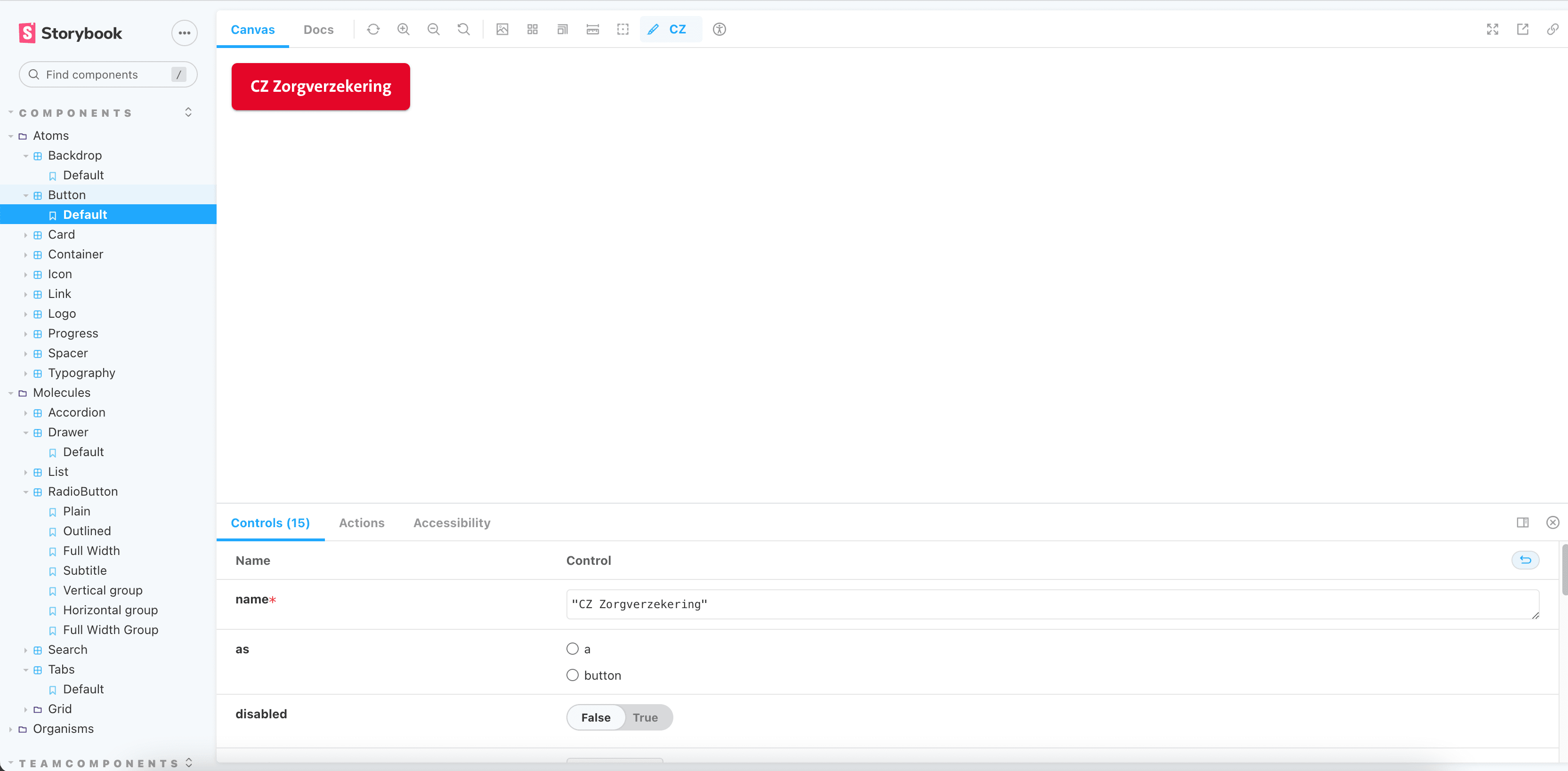
Task: Expand the Card component
Action: pyautogui.click(x=61, y=234)
